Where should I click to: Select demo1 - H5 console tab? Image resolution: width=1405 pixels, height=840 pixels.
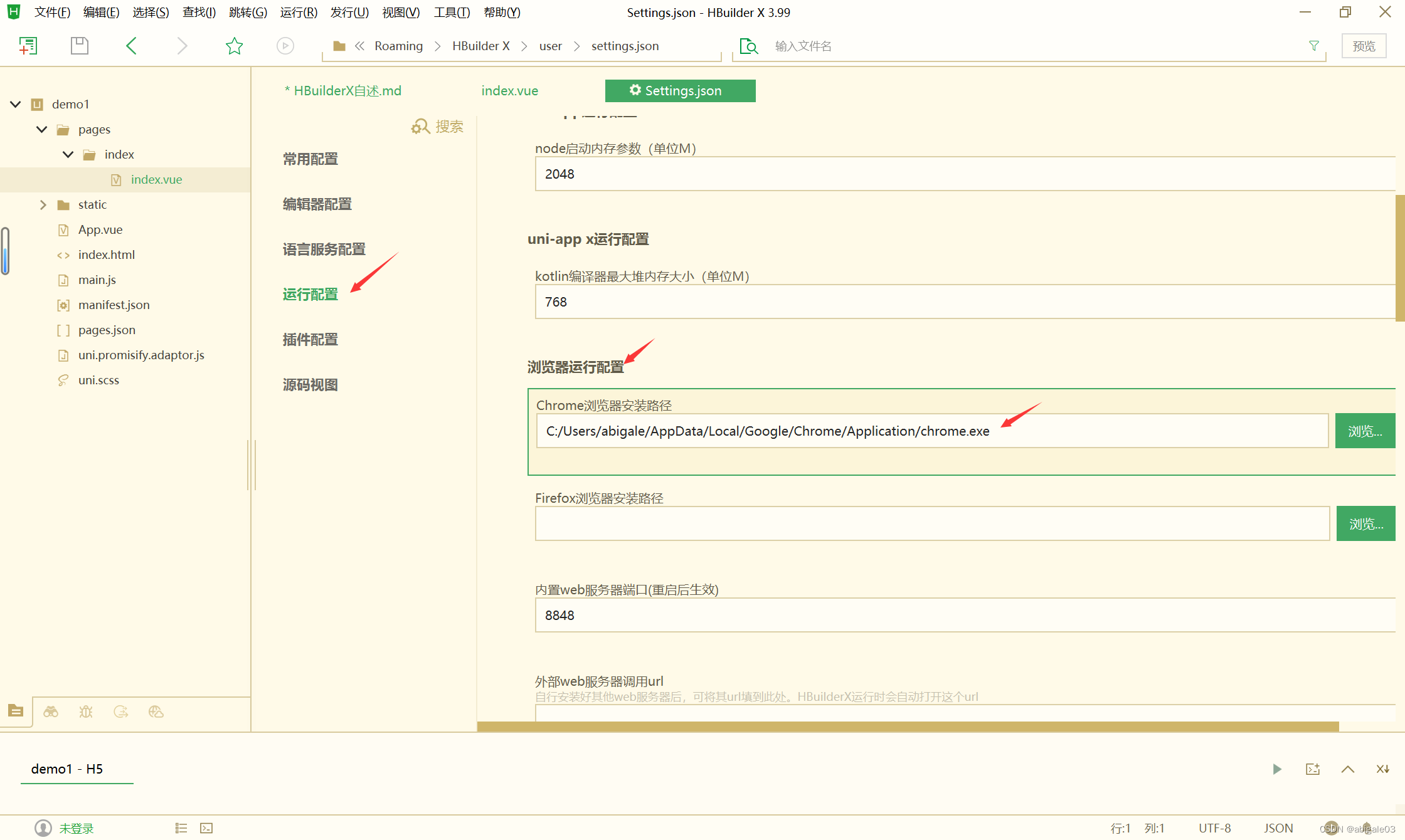click(x=67, y=769)
